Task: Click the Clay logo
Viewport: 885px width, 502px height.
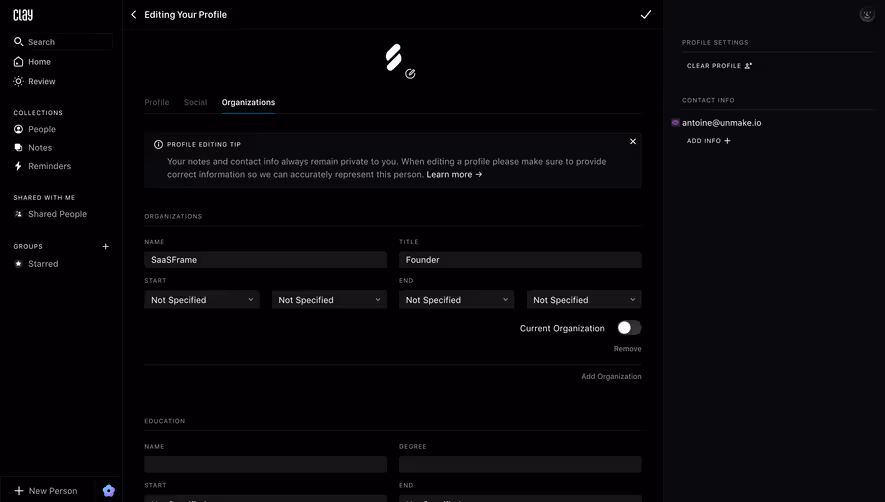Action: tap(23, 15)
